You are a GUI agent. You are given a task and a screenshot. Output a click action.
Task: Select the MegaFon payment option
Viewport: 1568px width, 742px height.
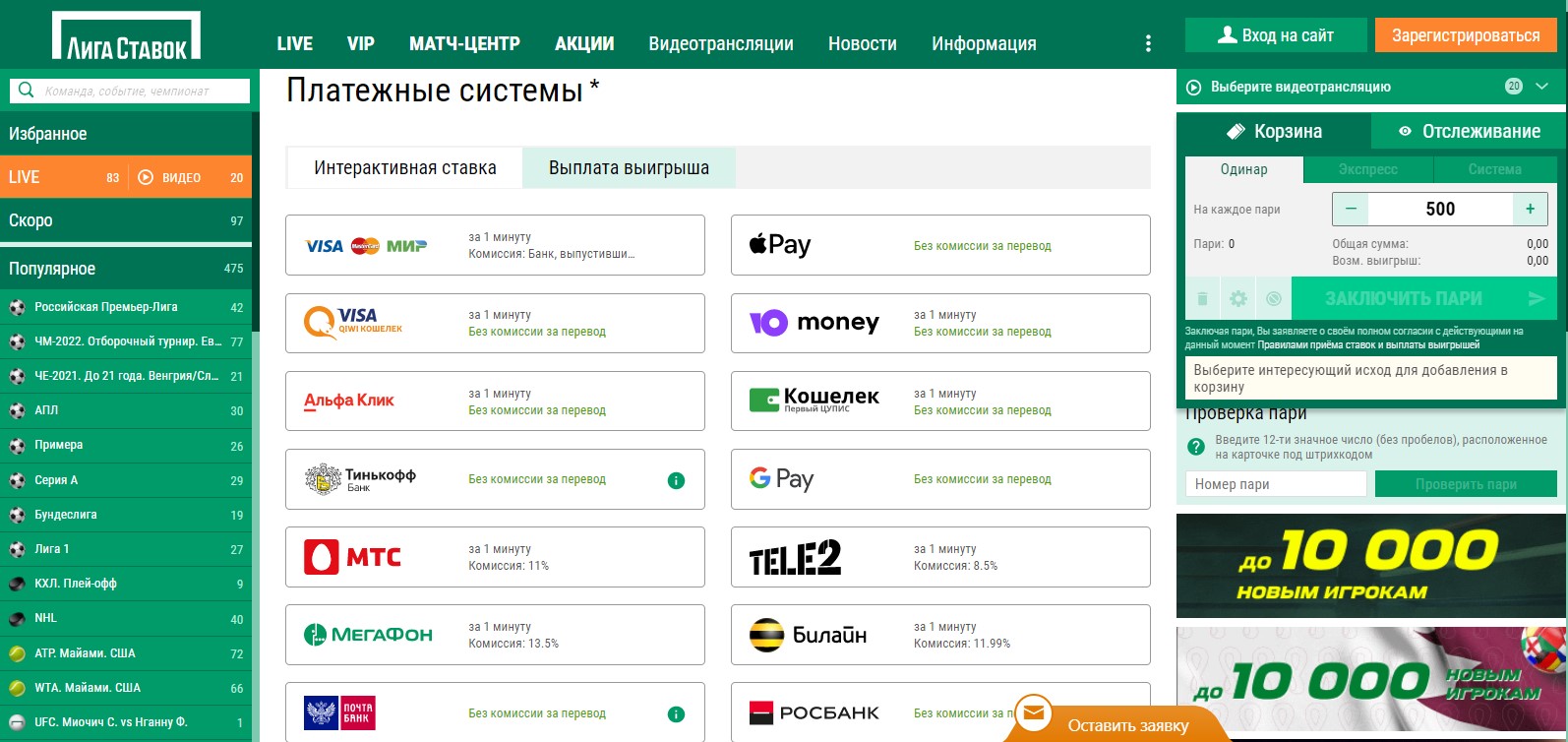(x=495, y=635)
